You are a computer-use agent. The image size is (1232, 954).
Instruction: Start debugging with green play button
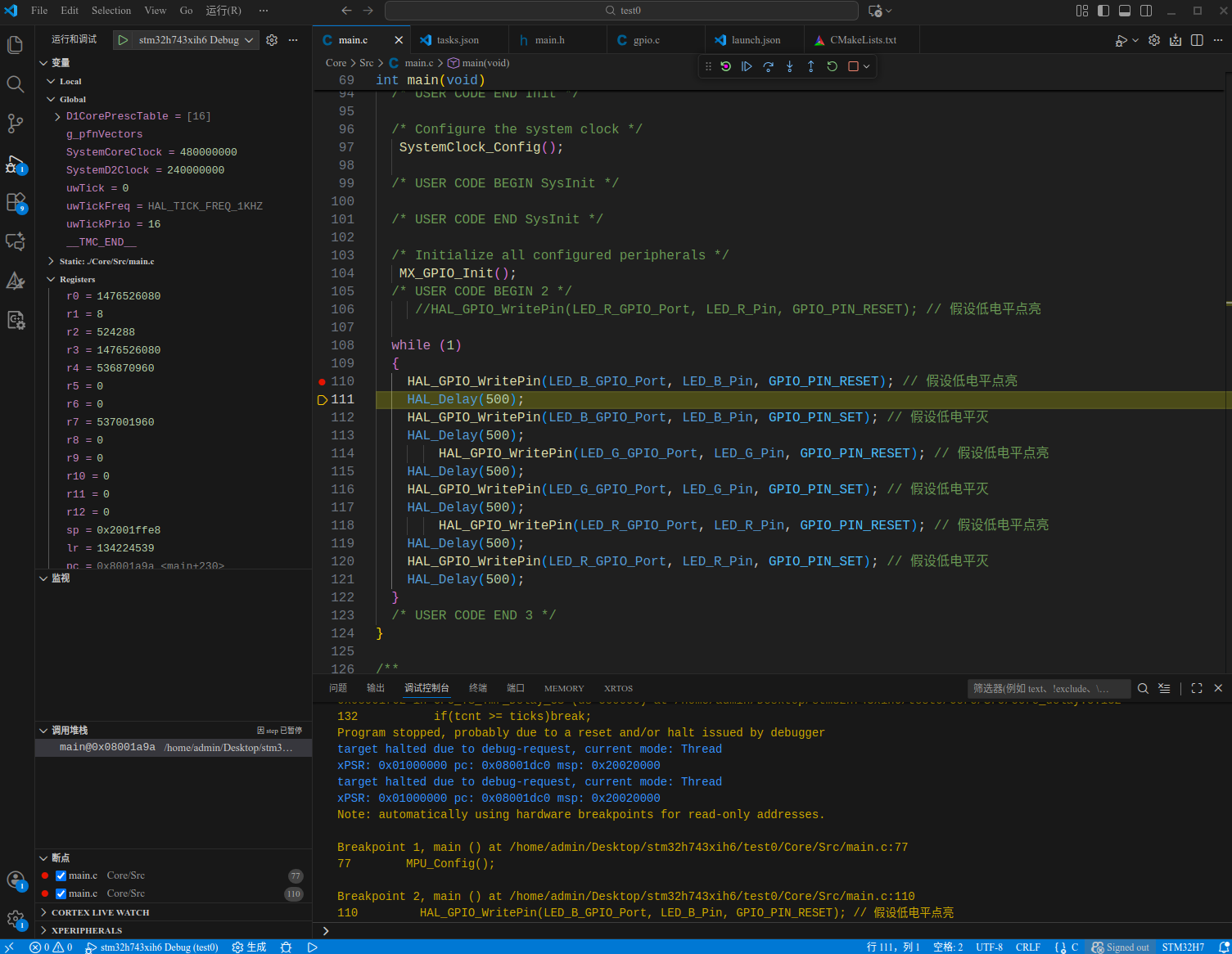coord(123,40)
